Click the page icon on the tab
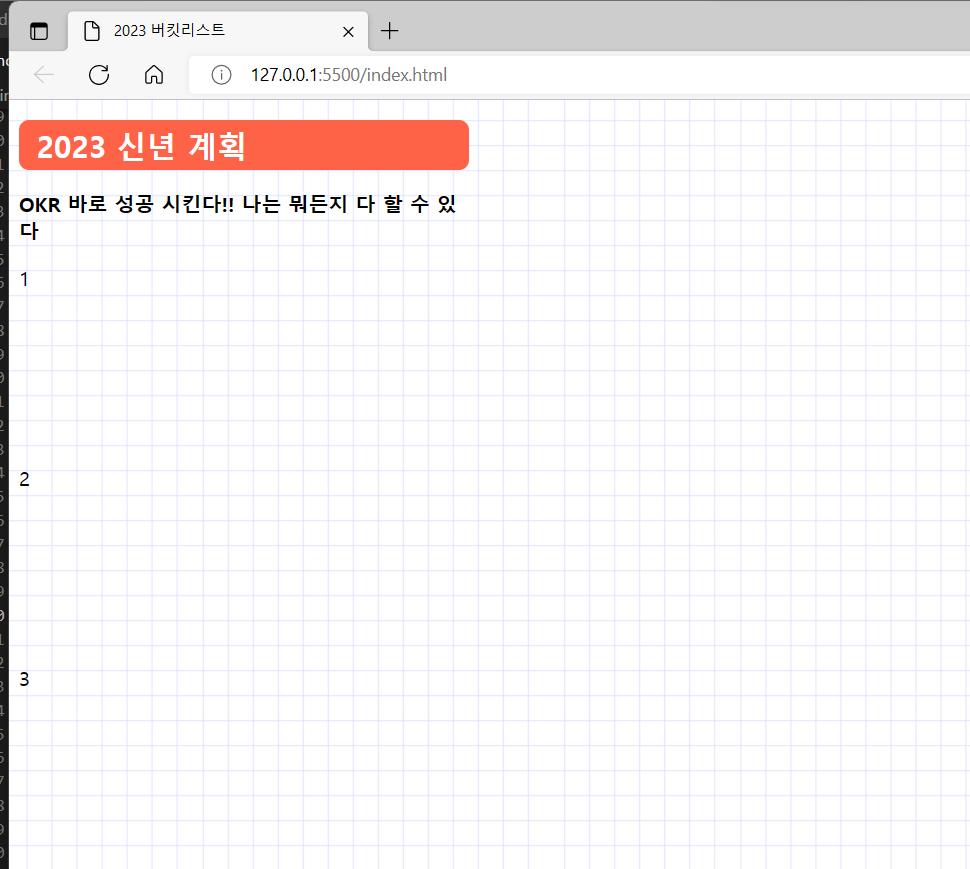This screenshot has width=970, height=869. 92,31
